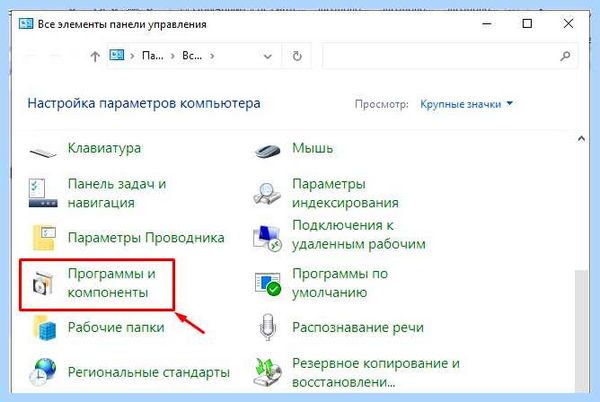Image resolution: width=600 pixels, height=402 pixels.
Task: Click the search magnifier icon
Action: [x=565, y=56]
